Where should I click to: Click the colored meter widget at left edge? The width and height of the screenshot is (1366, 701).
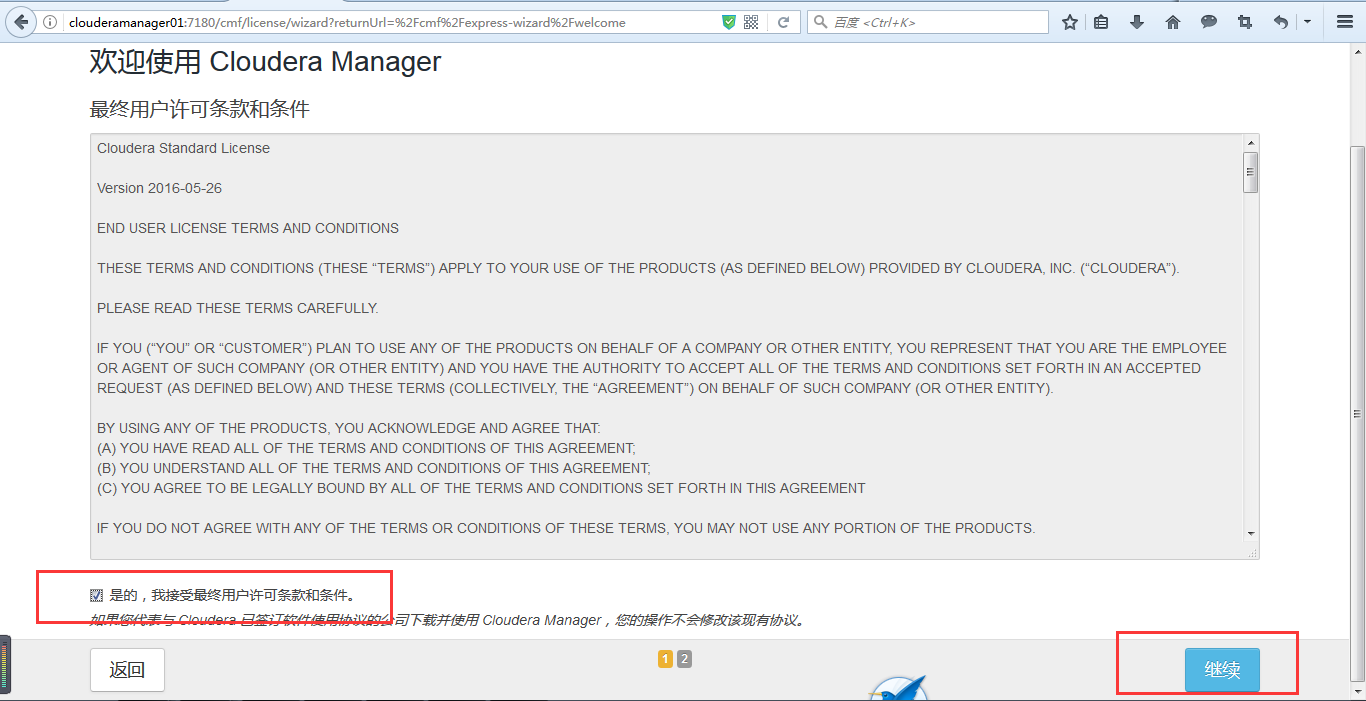(5, 665)
